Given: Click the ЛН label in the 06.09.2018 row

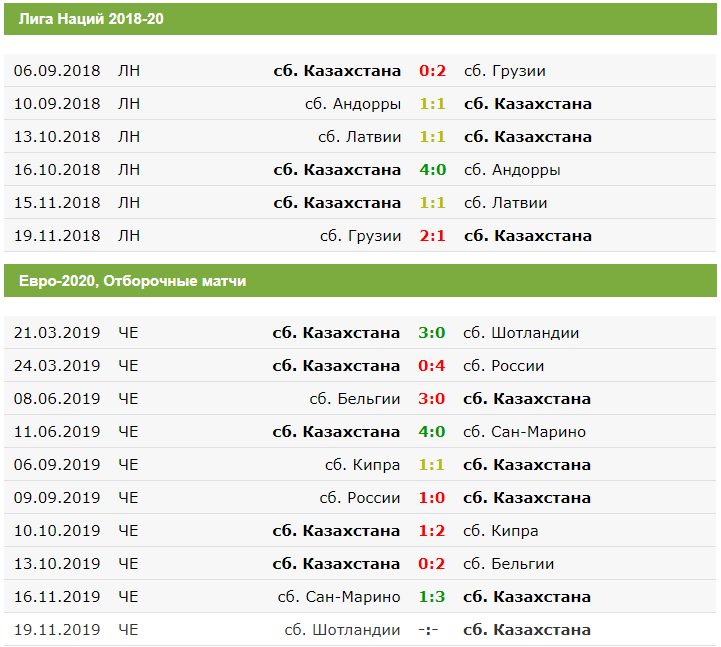Looking at the screenshot, I should (x=129, y=71).
